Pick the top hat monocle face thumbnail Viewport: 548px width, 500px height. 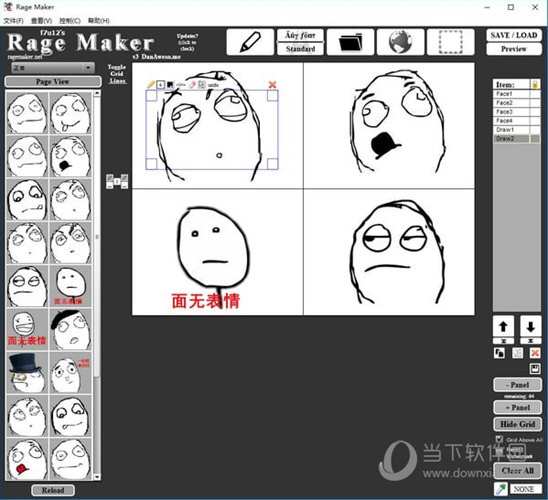click(x=27, y=373)
